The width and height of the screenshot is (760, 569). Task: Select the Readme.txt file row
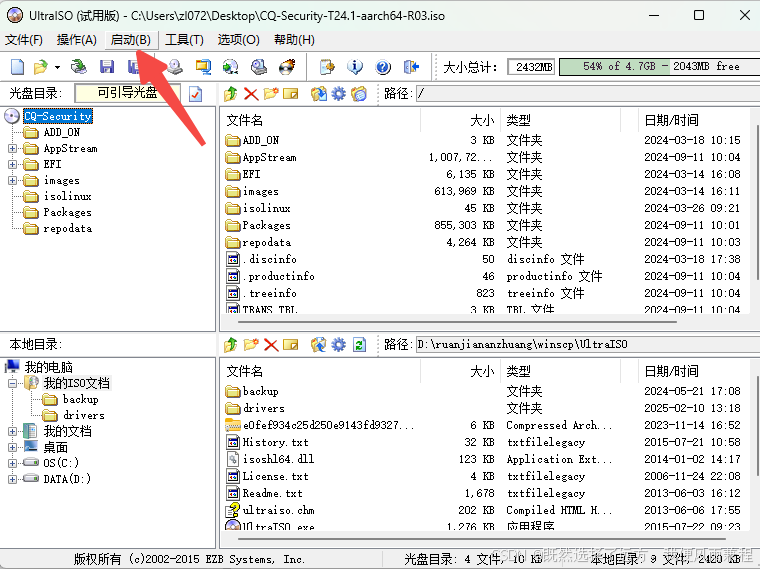coord(487,493)
